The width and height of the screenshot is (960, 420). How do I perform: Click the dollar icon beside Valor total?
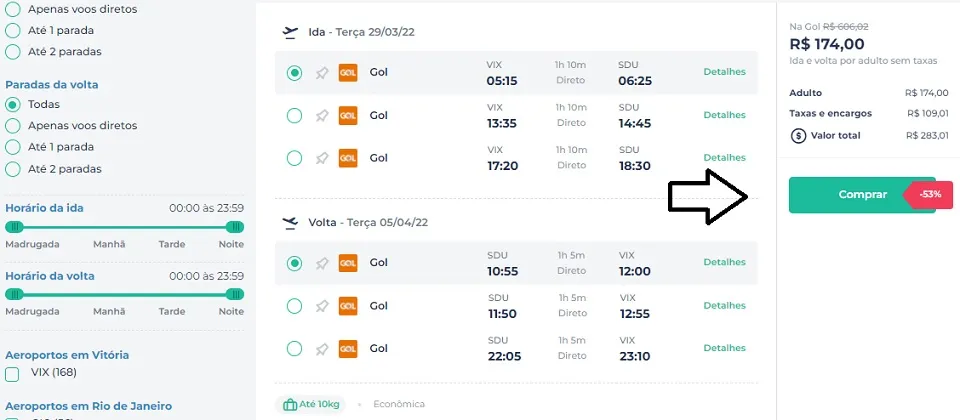(798, 136)
